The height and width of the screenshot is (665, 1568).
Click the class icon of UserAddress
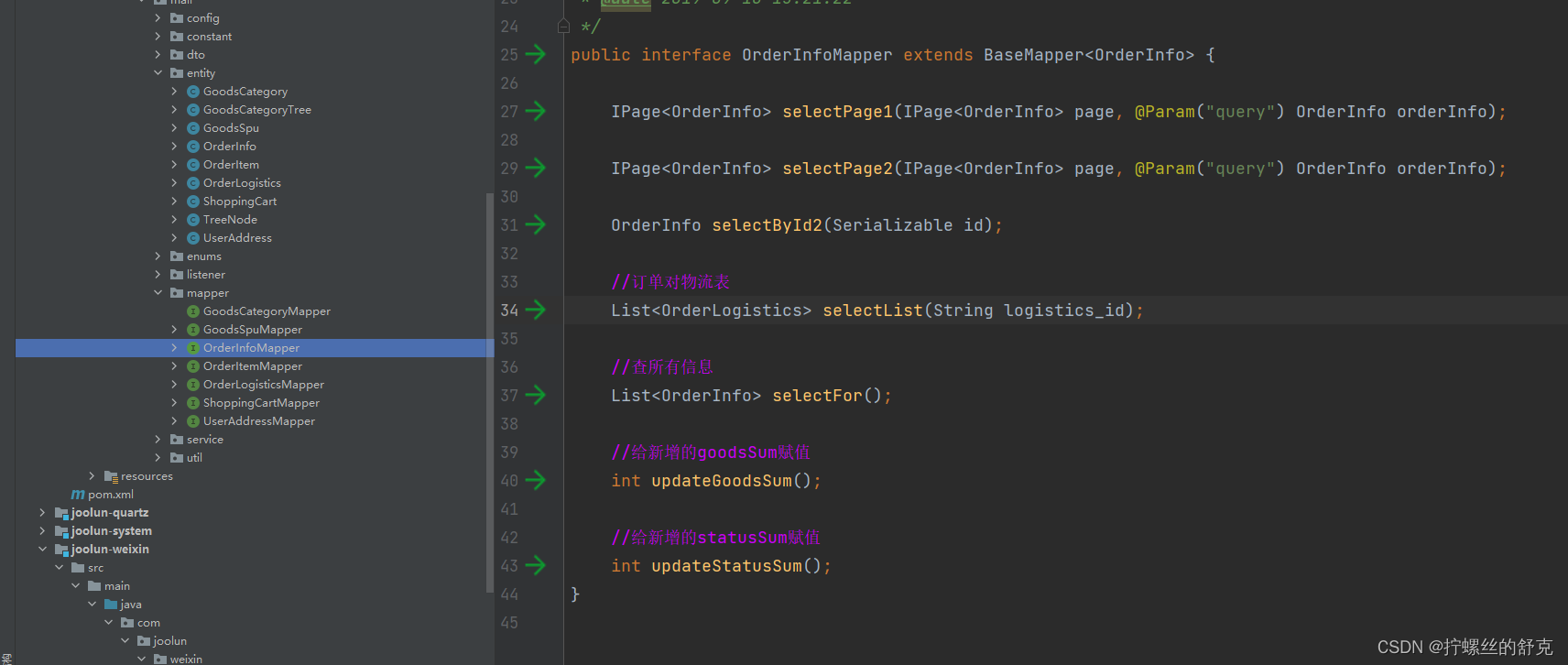click(x=193, y=238)
